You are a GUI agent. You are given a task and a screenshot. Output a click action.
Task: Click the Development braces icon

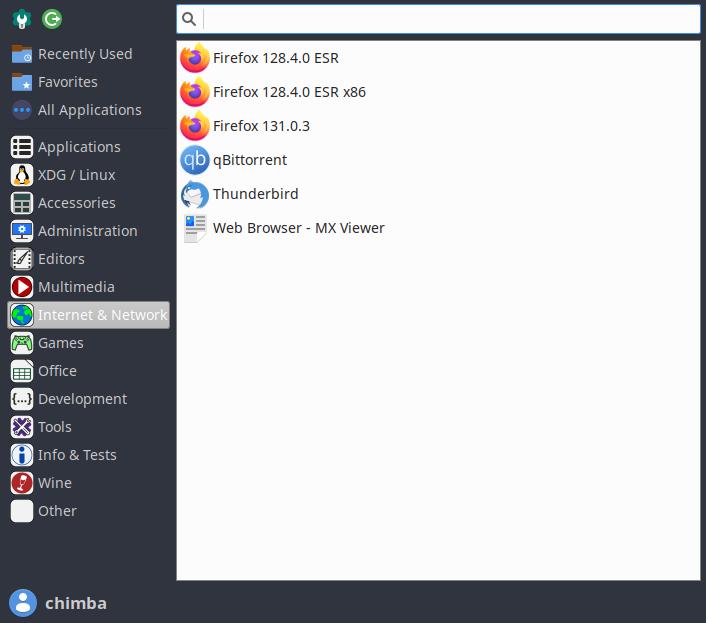click(x=22, y=399)
